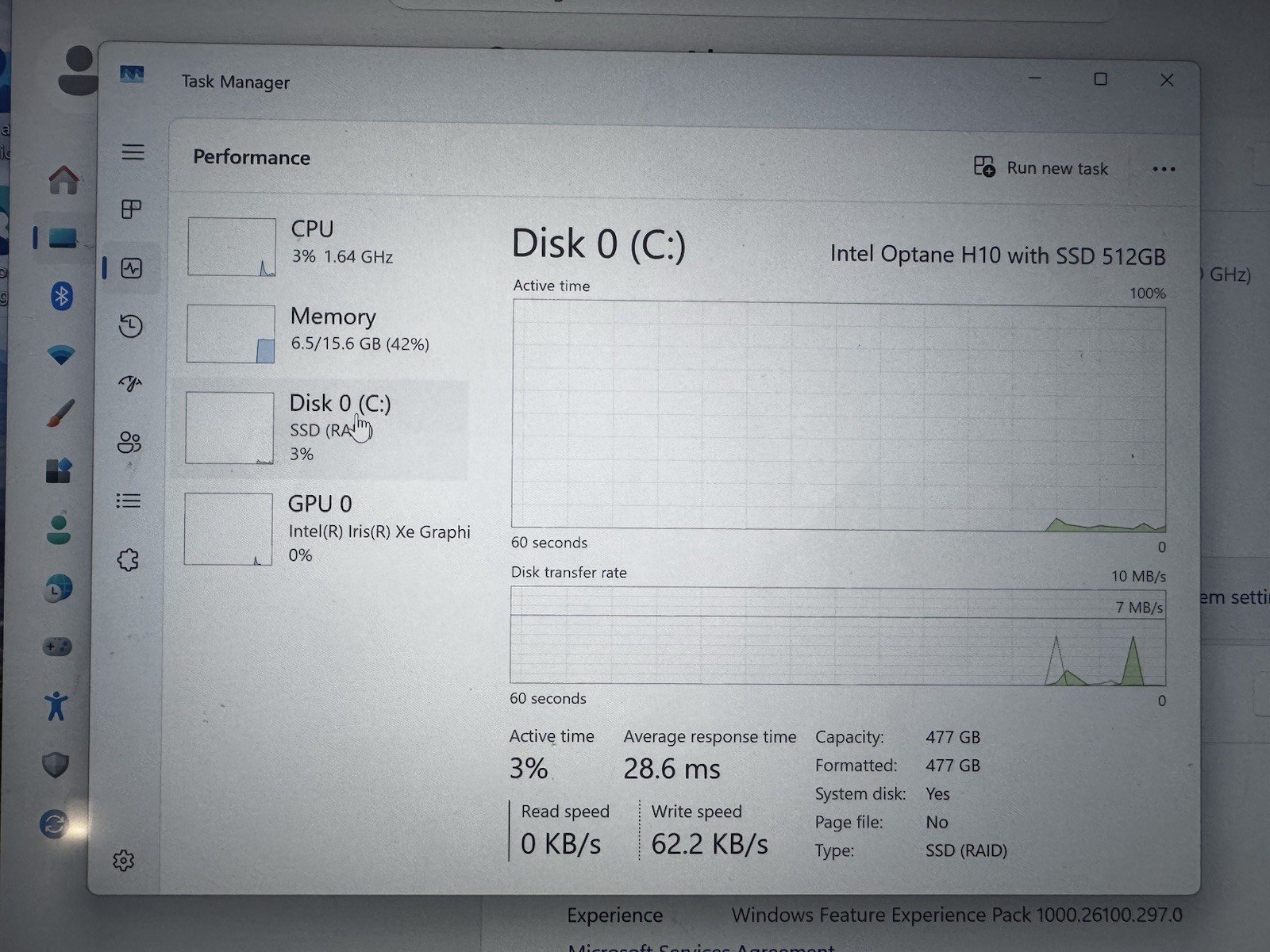This screenshot has width=1270, height=952.
Task: Click the Task Manager app icon in title bar
Action: [132, 75]
